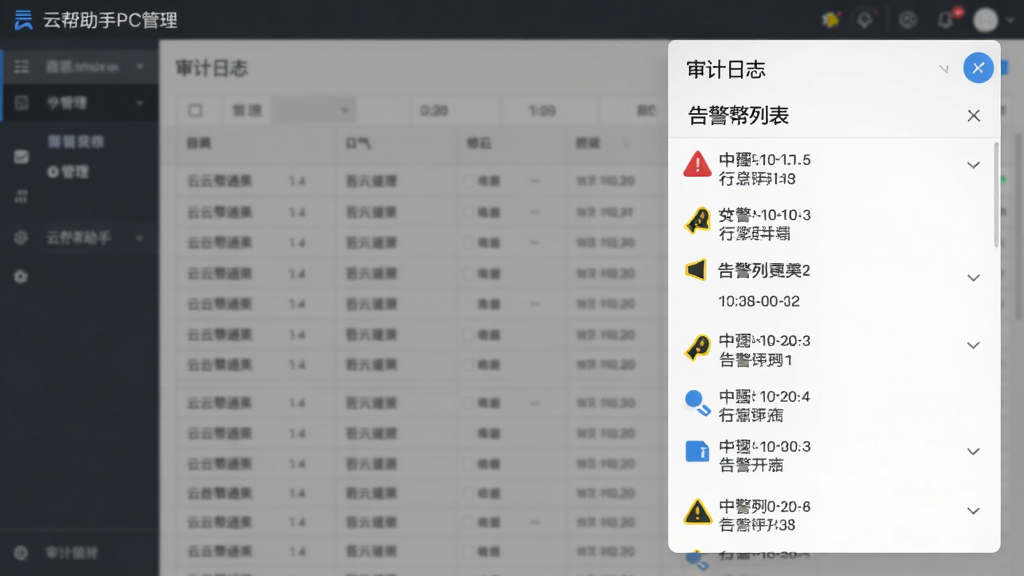The height and width of the screenshot is (576, 1024).
Task: Click the user avatar in top bar
Action: pyautogui.click(x=985, y=20)
